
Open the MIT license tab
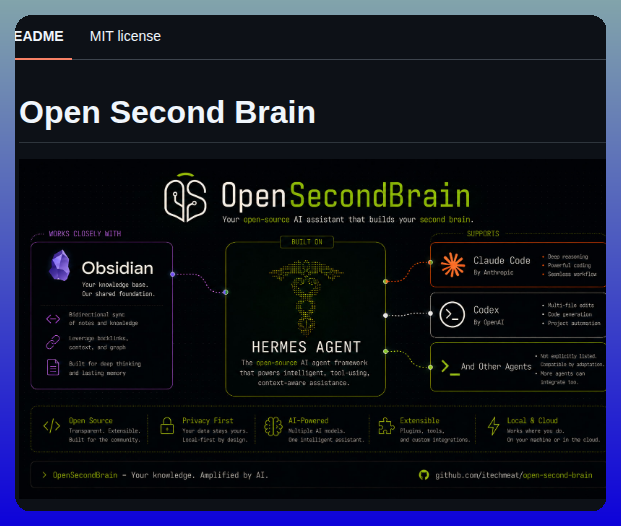coord(125,36)
